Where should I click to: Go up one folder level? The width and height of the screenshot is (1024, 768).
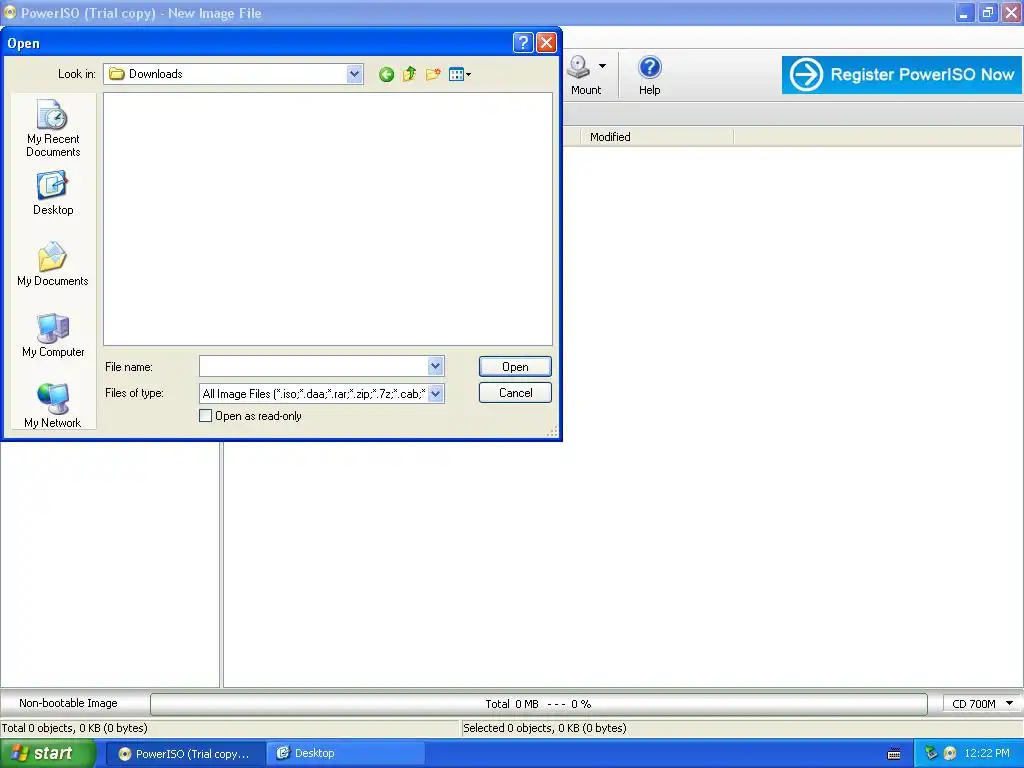[409, 74]
